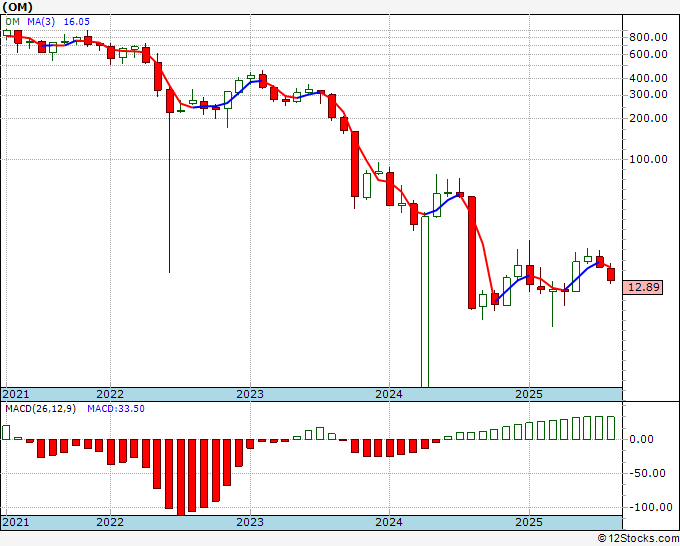Click the MACD(26,12,9) indicator label

pyautogui.click(x=40, y=409)
